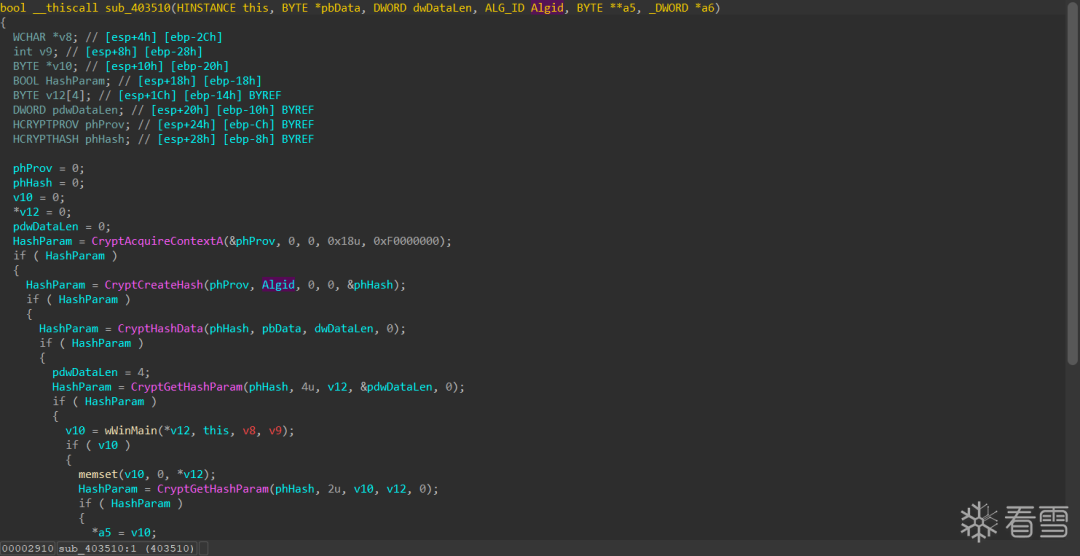Viewport: 1080px width, 556px height.
Task: Click dwDataLen argument in CryptHashData call
Action: point(344,329)
